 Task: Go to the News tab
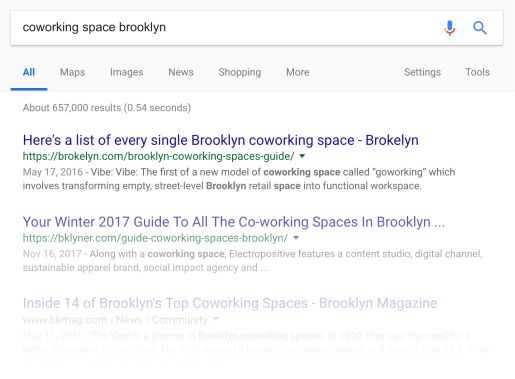click(181, 72)
